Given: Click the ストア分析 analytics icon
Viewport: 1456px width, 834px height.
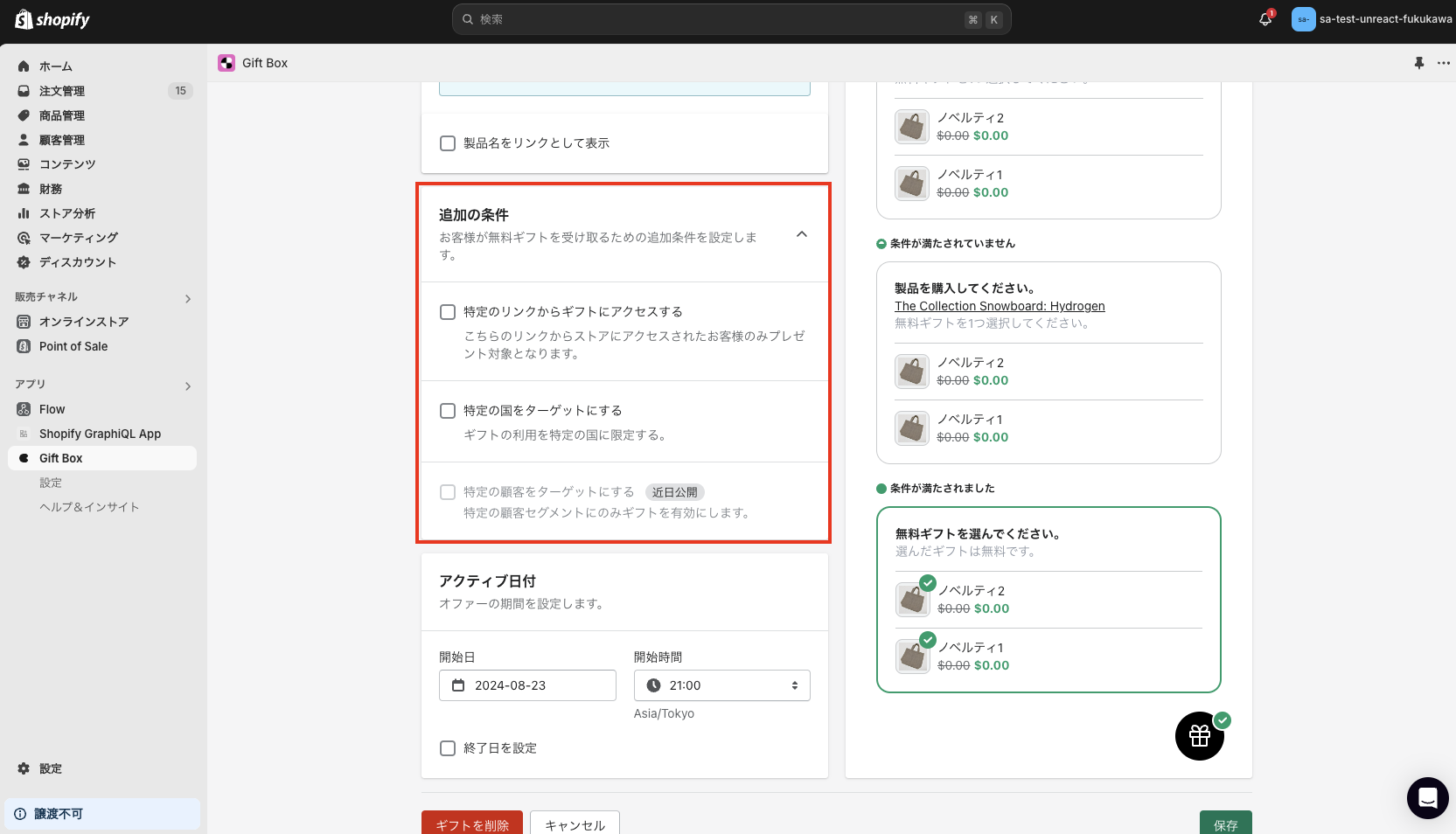Looking at the screenshot, I should [x=24, y=213].
